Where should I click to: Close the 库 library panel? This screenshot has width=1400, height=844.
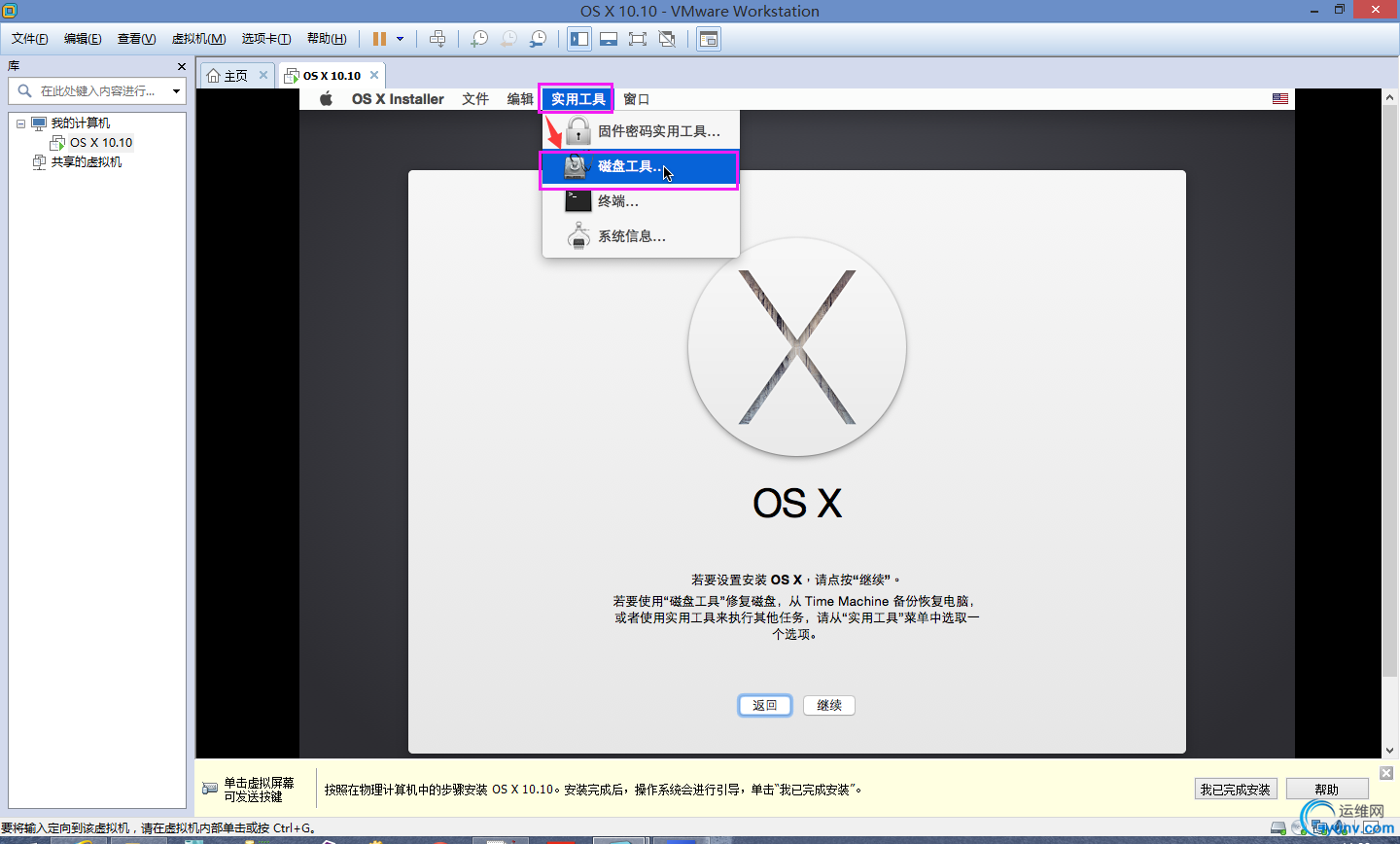pyautogui.click(x=181, y=66)
